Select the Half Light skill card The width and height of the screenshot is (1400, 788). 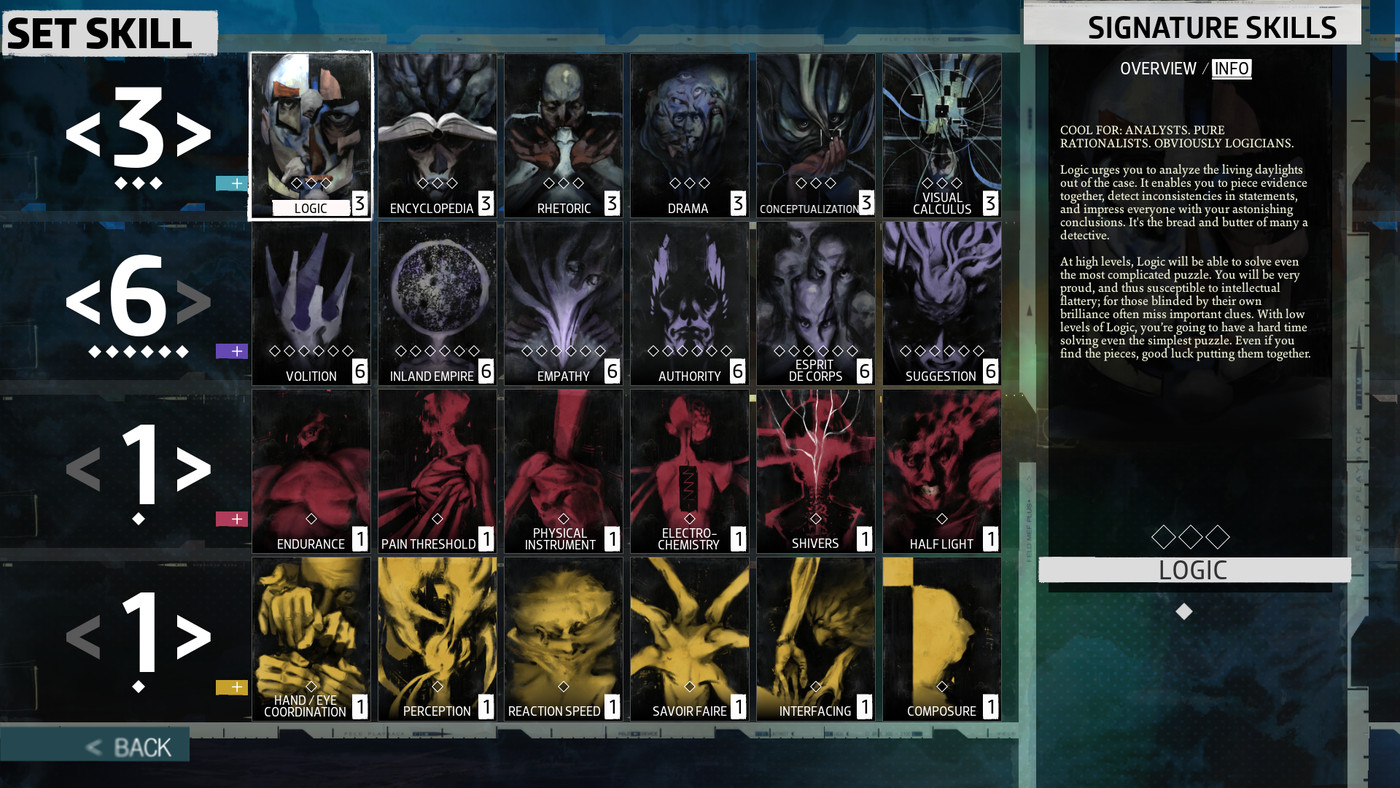coord(941,472)
